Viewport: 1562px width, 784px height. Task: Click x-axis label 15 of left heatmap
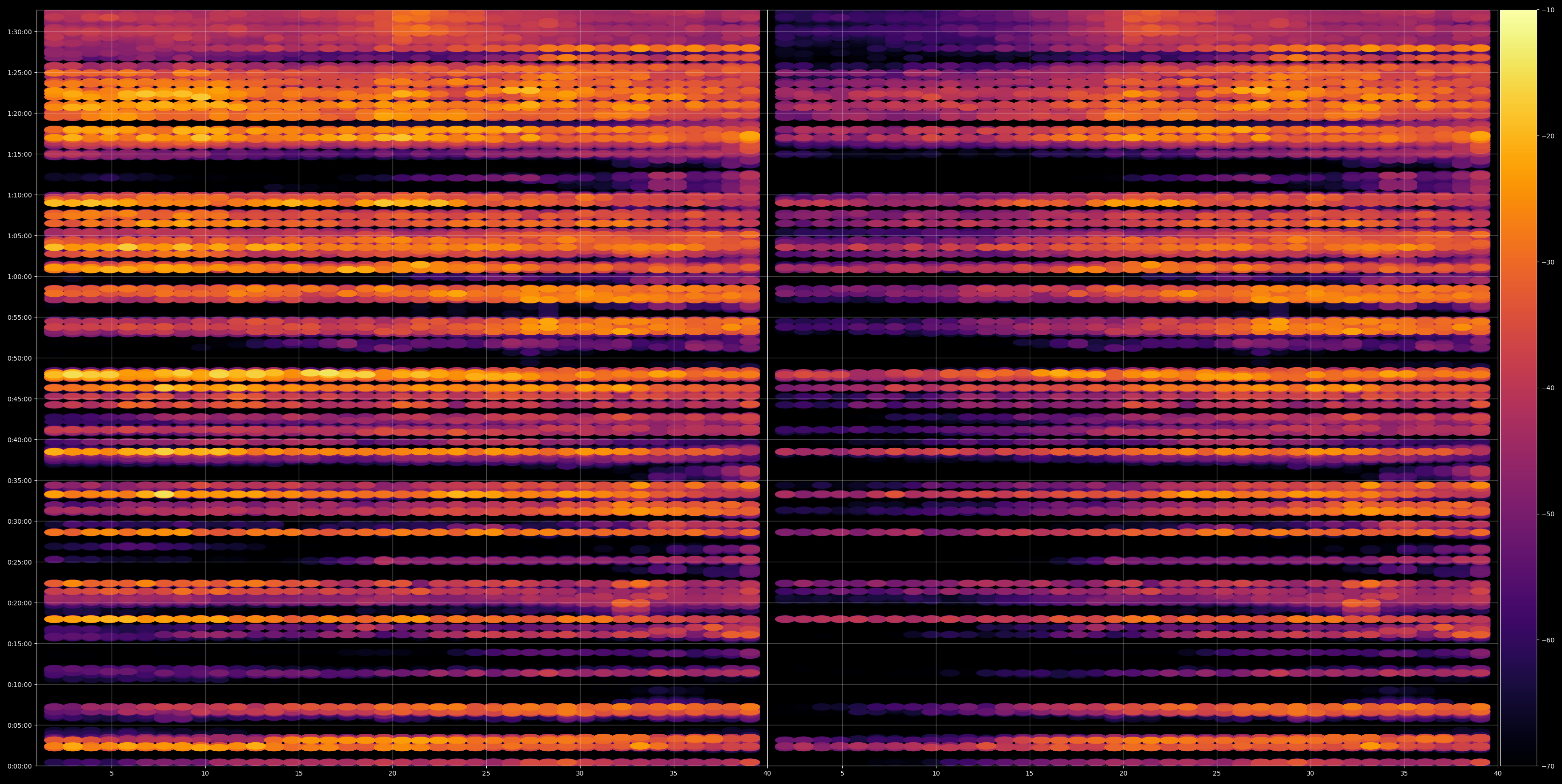[299, 774]
